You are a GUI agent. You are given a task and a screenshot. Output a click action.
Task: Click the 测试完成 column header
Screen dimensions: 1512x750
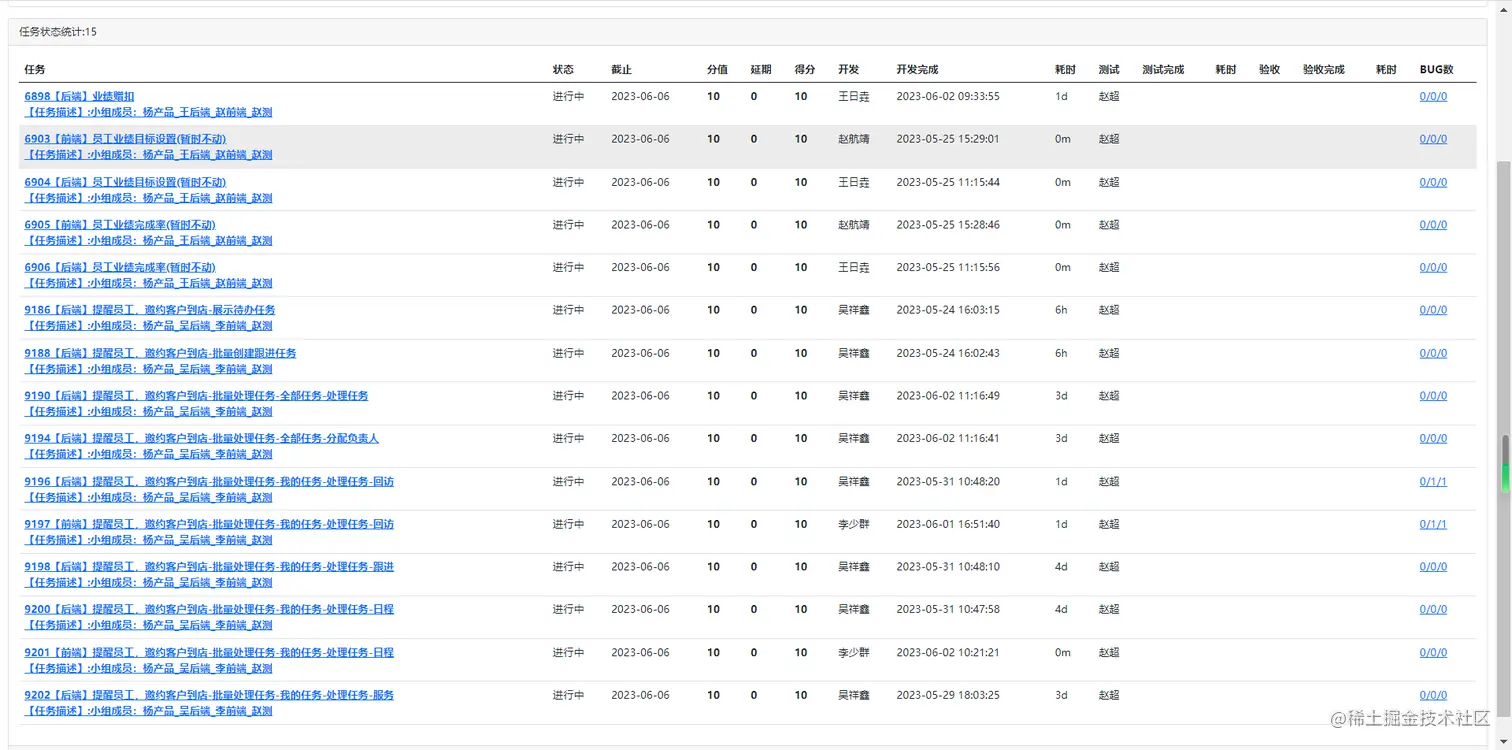click(x=1163, y=70)
